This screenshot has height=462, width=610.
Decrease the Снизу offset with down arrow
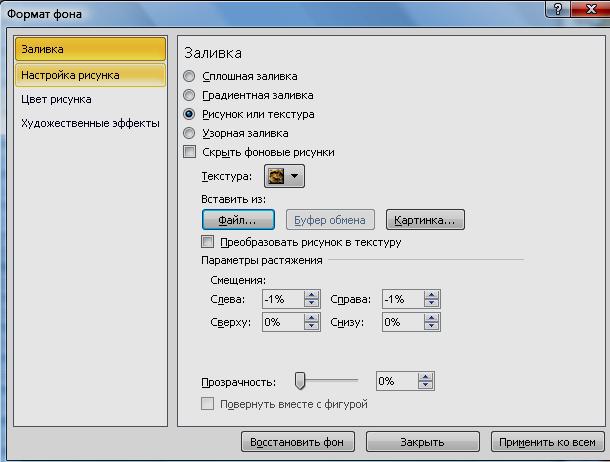point(431,327)
